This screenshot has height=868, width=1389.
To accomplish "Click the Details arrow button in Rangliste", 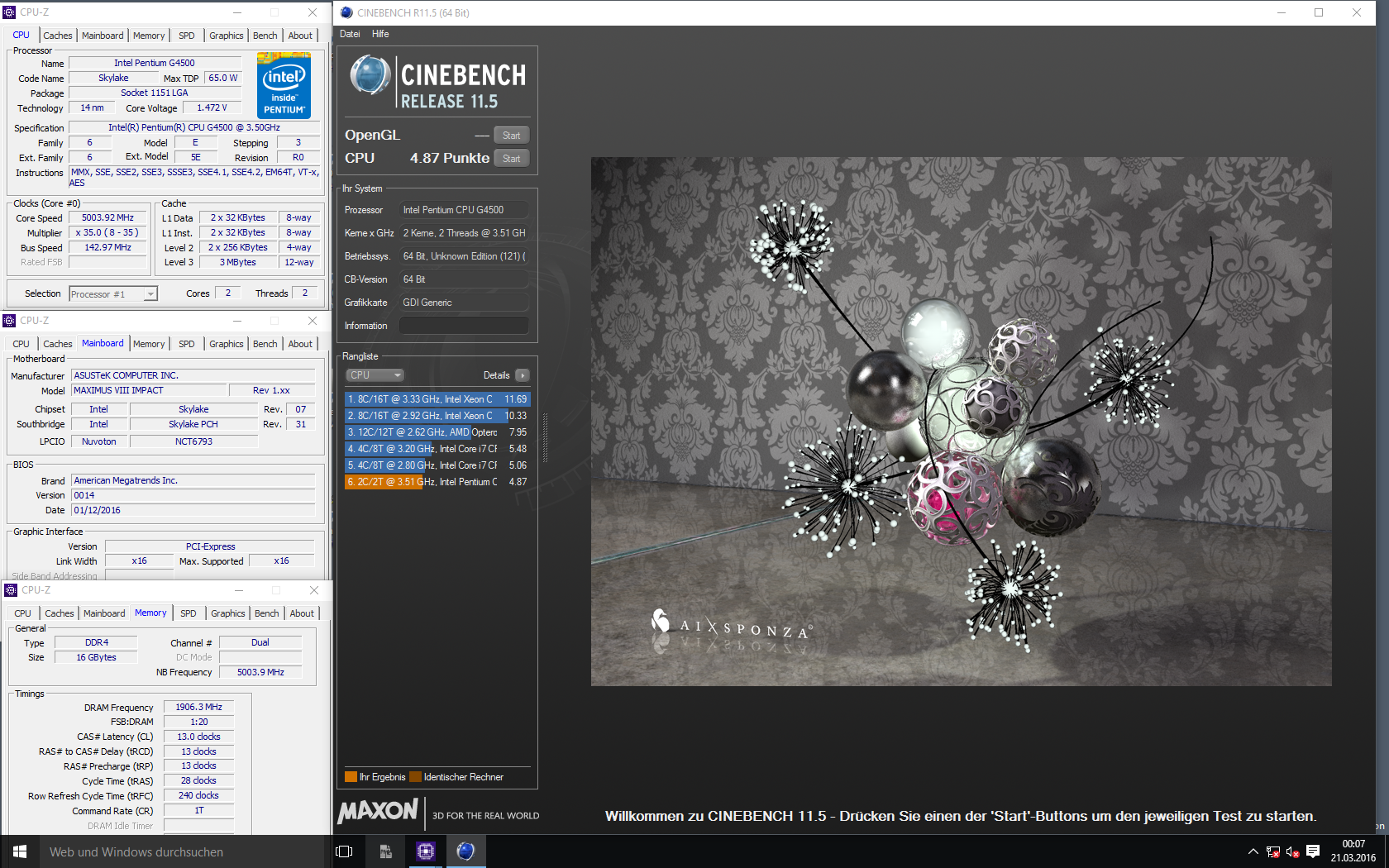I will 523,375.
